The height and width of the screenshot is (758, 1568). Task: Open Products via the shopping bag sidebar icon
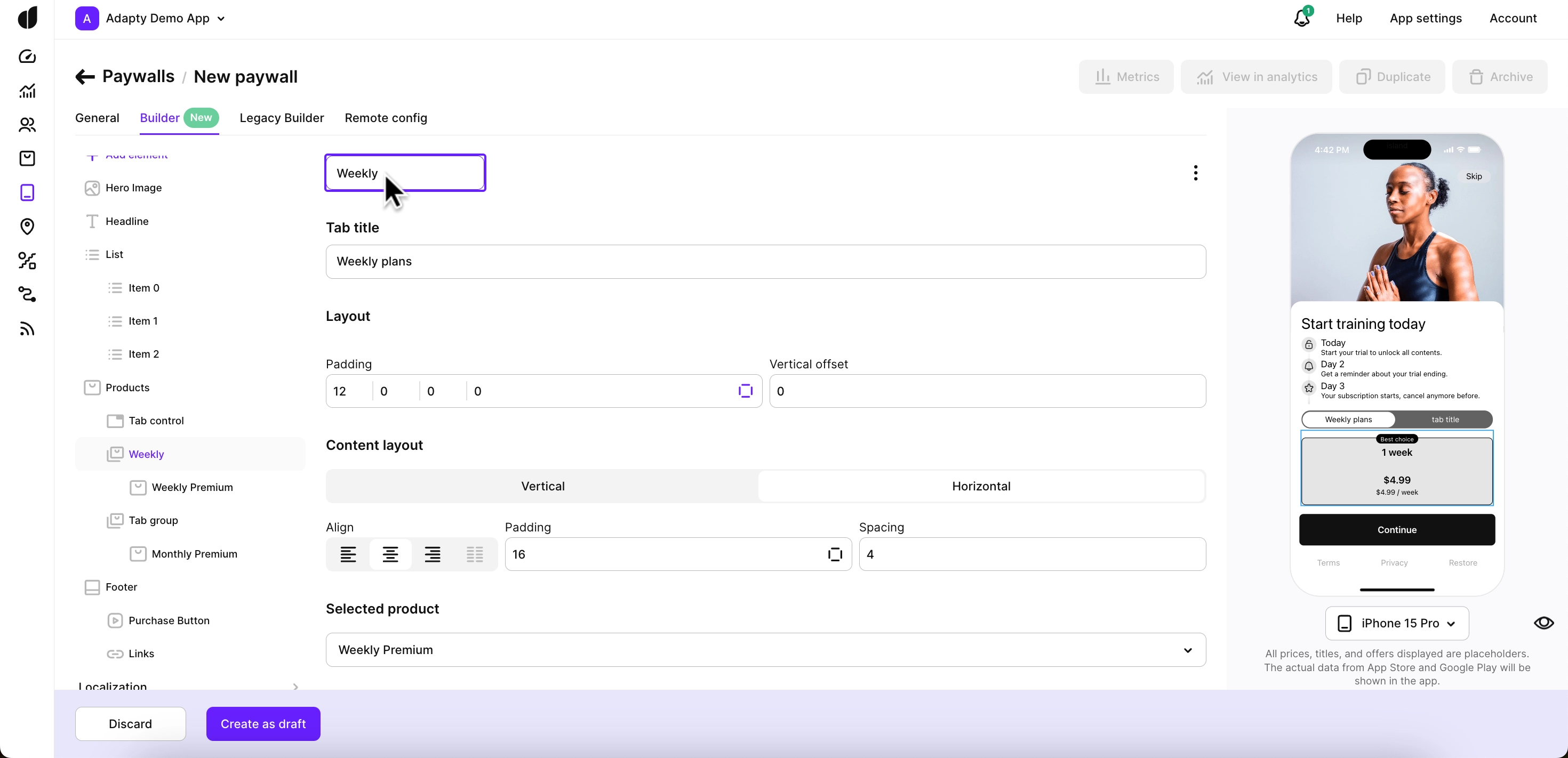[x=27, y=158]
